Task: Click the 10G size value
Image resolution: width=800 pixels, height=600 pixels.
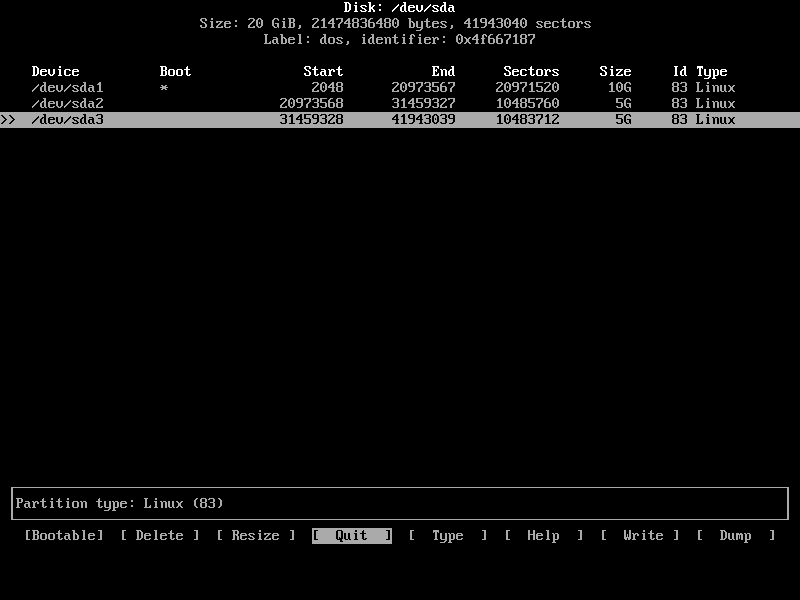Action: [619, 87]
